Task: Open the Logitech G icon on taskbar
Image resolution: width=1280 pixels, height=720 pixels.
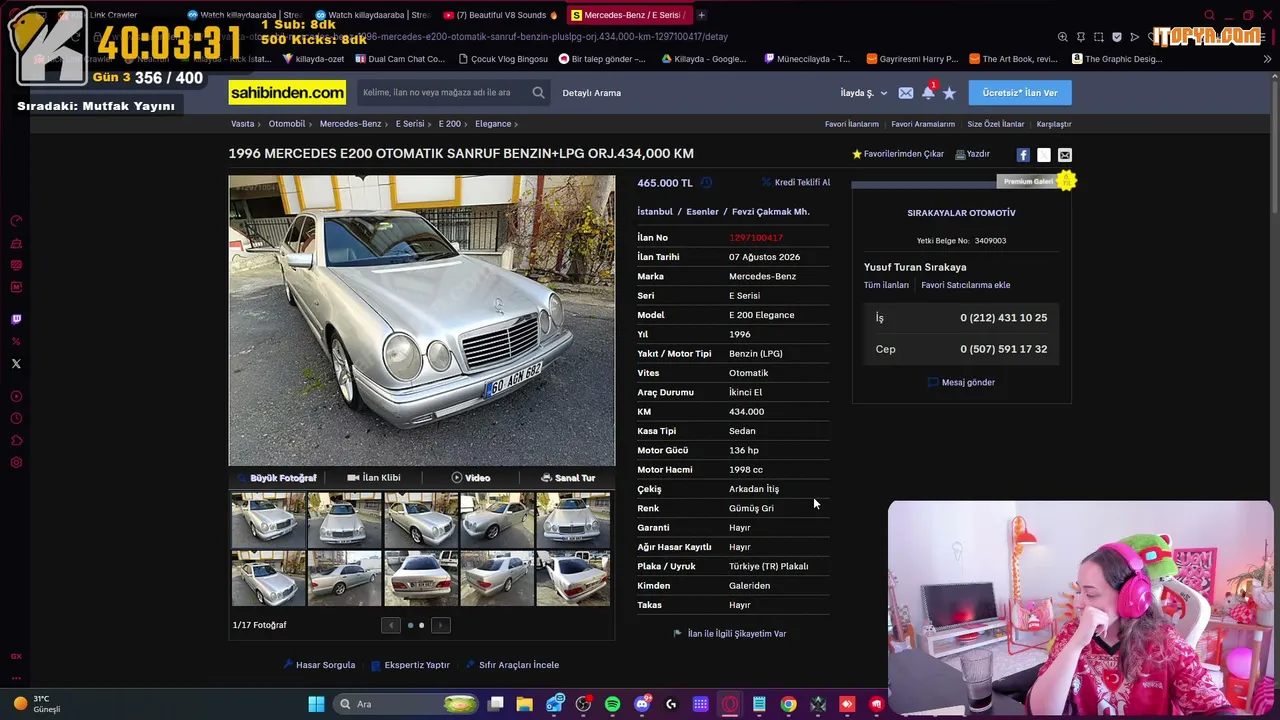Action: click(x=671, y=704)
